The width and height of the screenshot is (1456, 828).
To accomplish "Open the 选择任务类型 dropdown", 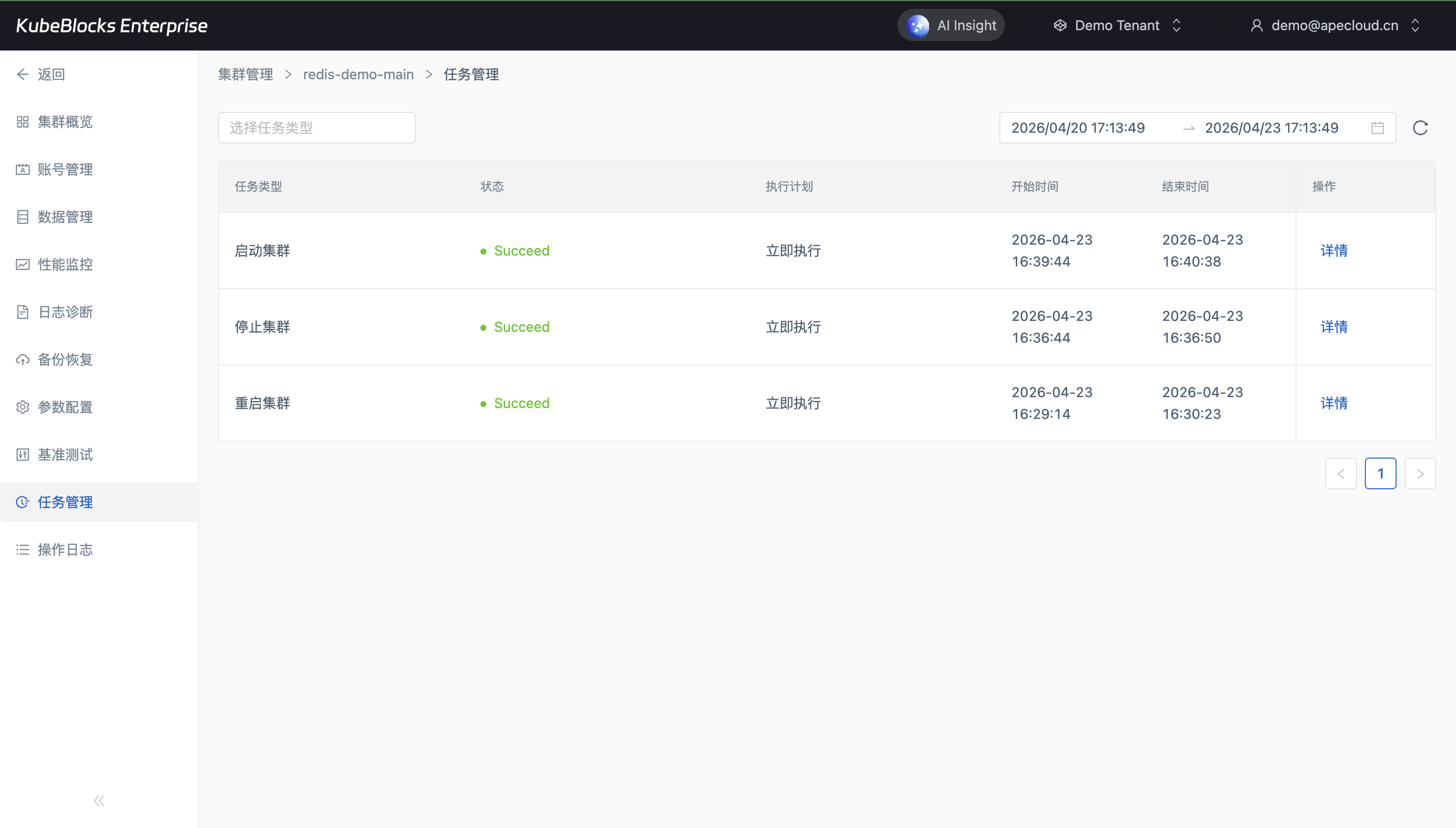I will (x=316, y=128).
